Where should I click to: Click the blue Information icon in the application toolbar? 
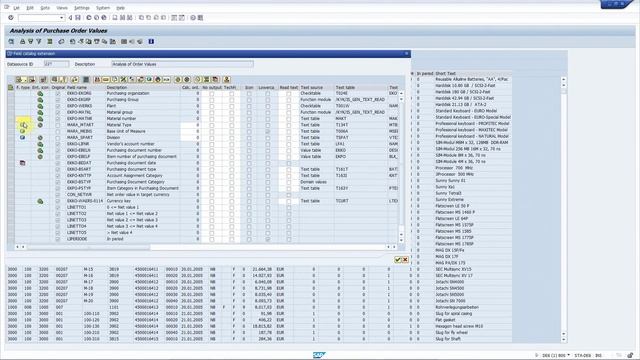151,41
